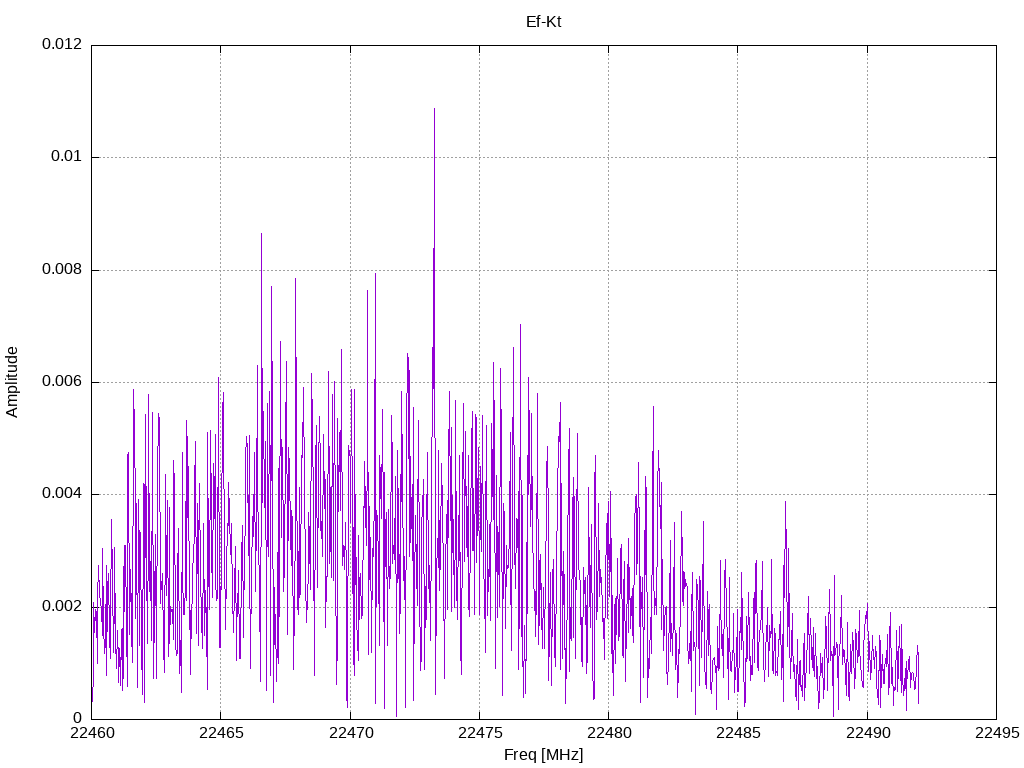Click the tallest spectrum peak near 22473 MHz

[x=434, y=110]
